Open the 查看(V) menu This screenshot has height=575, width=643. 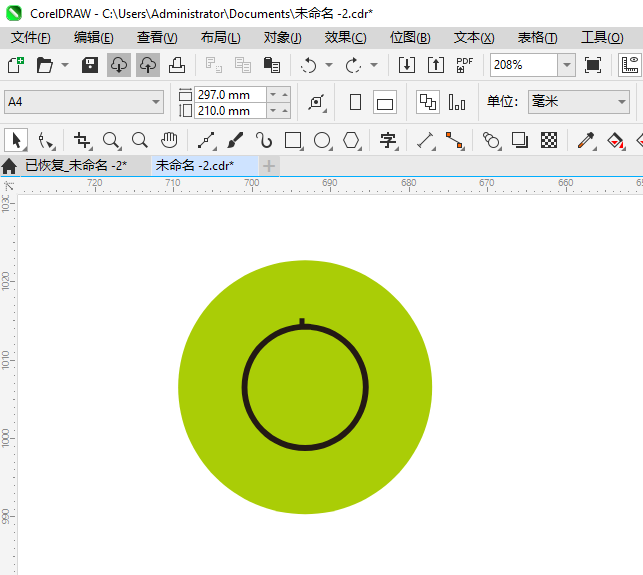point(157,38)
